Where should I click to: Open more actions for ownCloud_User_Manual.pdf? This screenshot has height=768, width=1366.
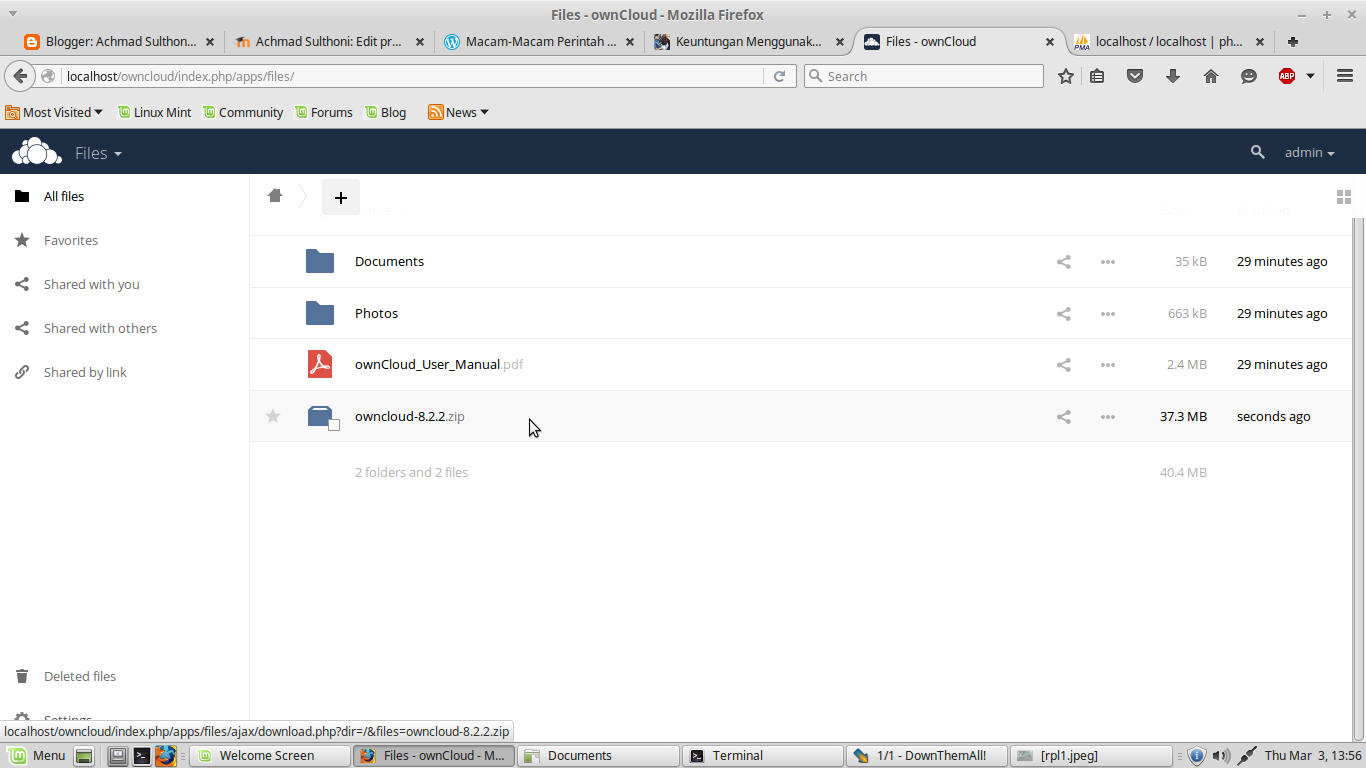point(1108,365)
